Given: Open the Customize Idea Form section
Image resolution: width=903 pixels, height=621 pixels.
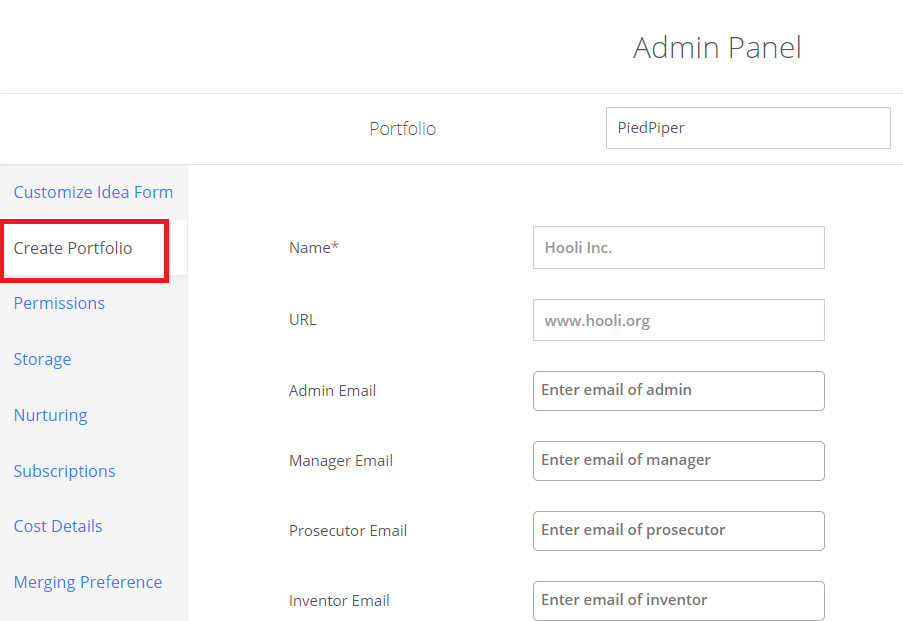Looking at the screenshot, I should (x=93, y=192).
